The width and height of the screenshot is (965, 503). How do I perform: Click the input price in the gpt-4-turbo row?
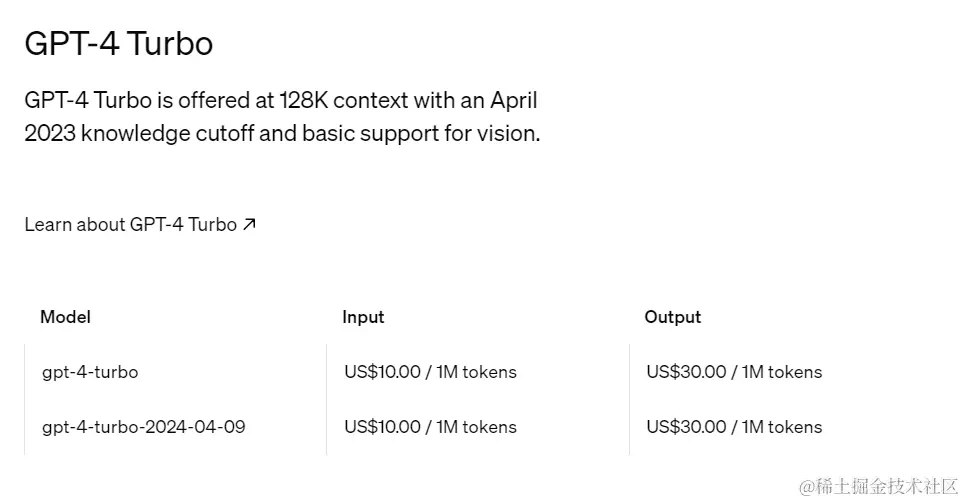coord(430,372)
